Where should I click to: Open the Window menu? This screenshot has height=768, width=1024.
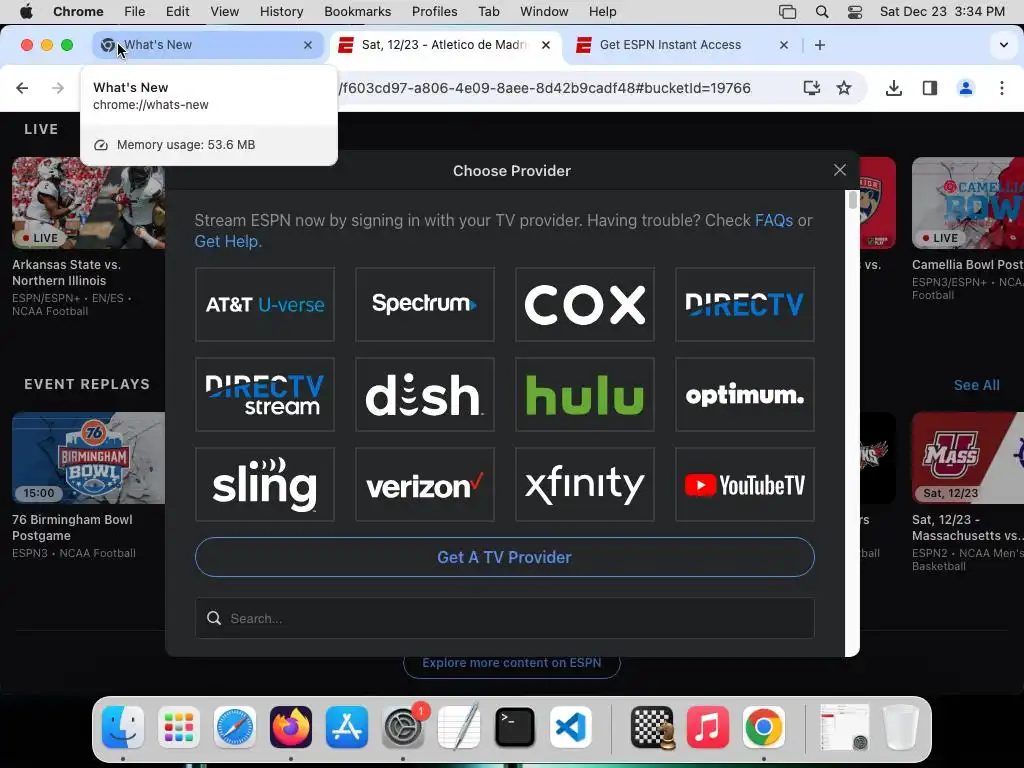pyautogui.click(x=544, y=12)
